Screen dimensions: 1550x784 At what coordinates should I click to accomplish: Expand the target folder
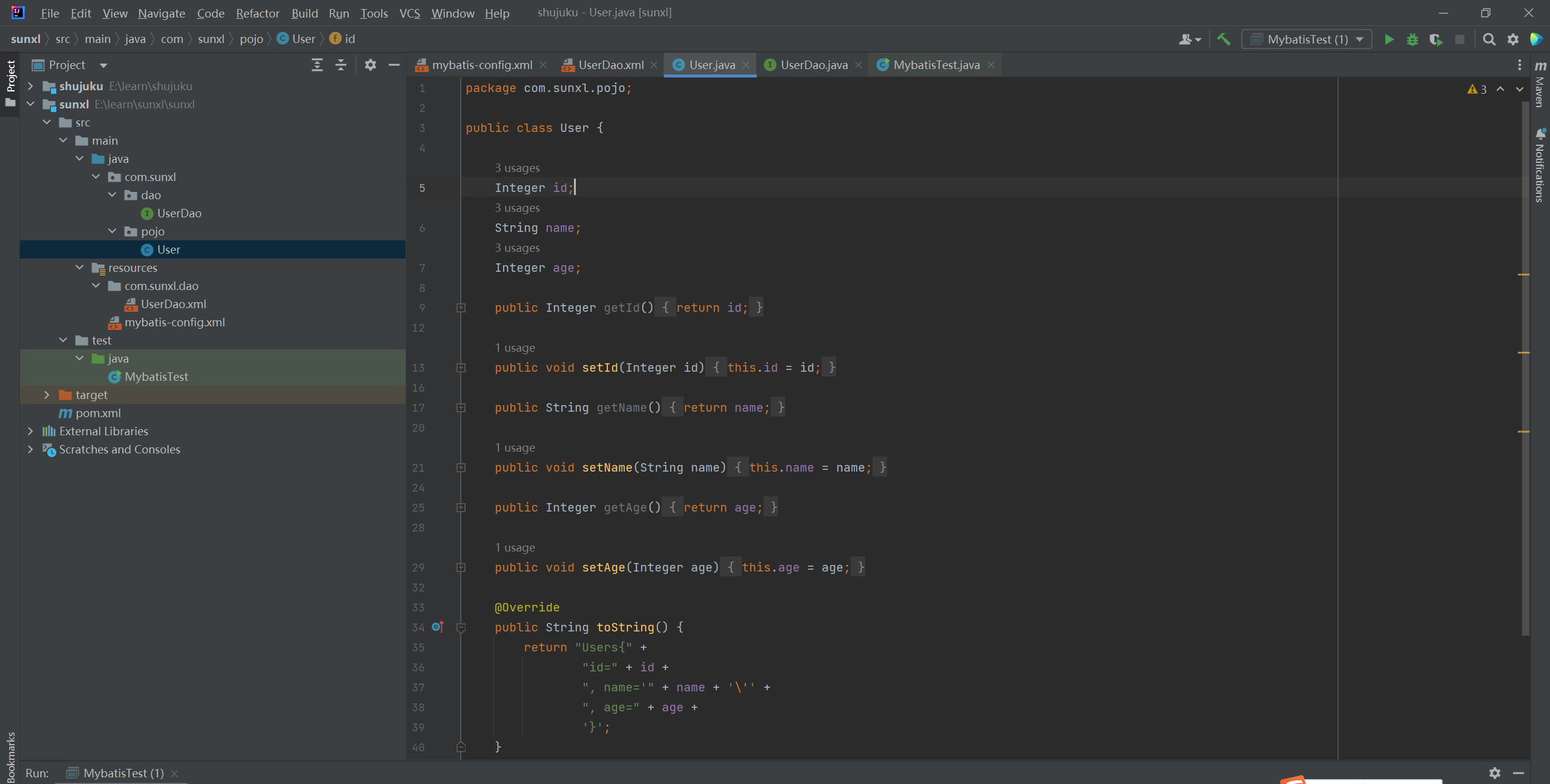(x=47, y=395)
